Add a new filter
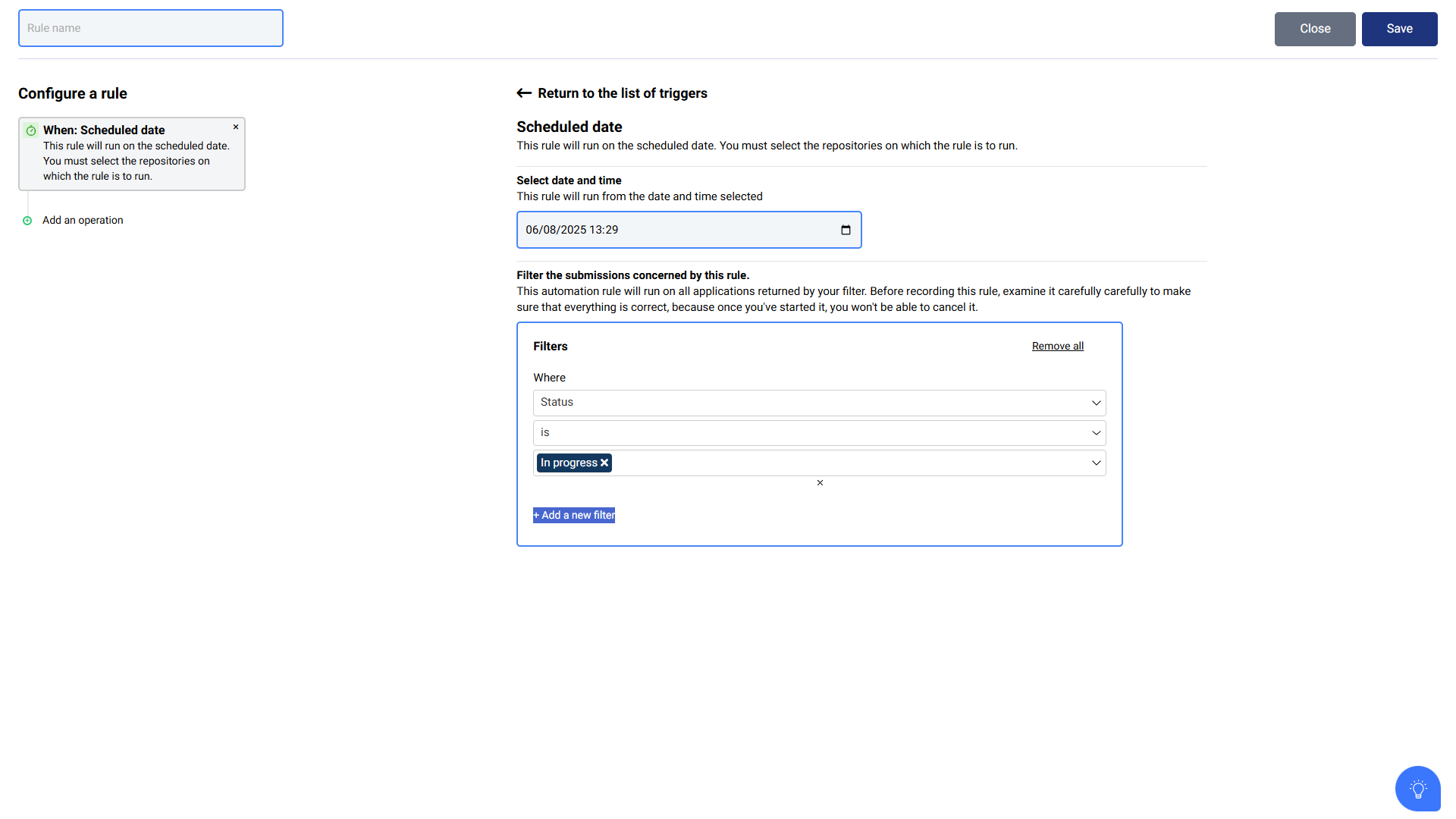 coord(574,515)
